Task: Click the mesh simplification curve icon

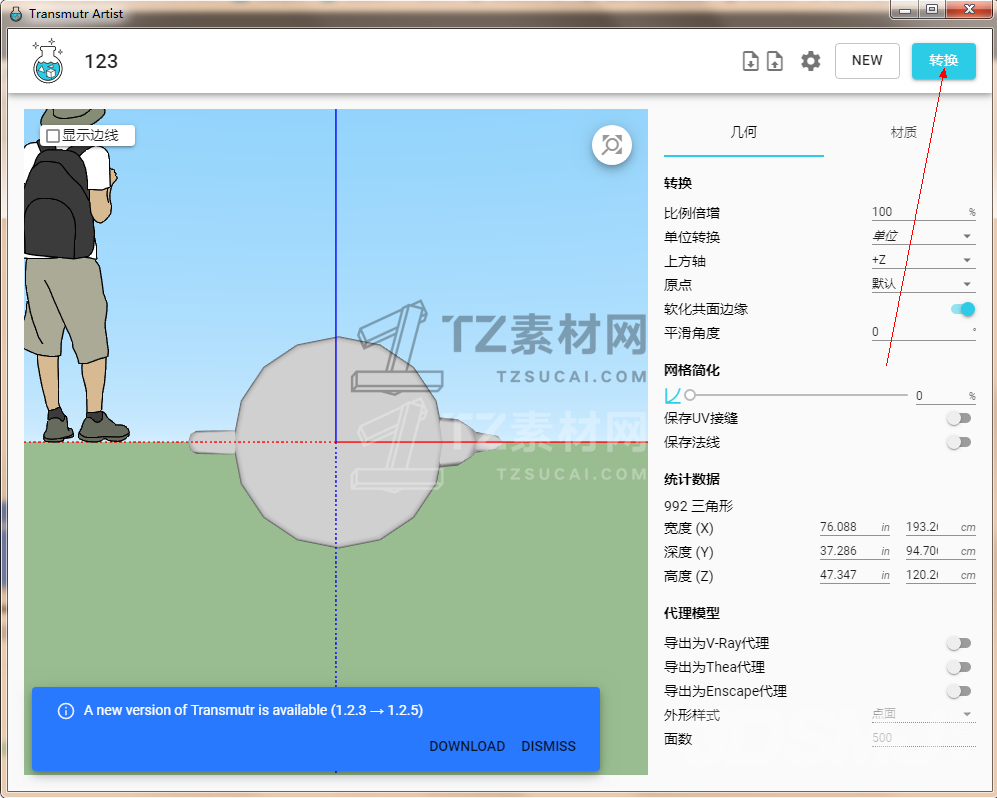Action: pyautogui.click(x=672, y=396)
